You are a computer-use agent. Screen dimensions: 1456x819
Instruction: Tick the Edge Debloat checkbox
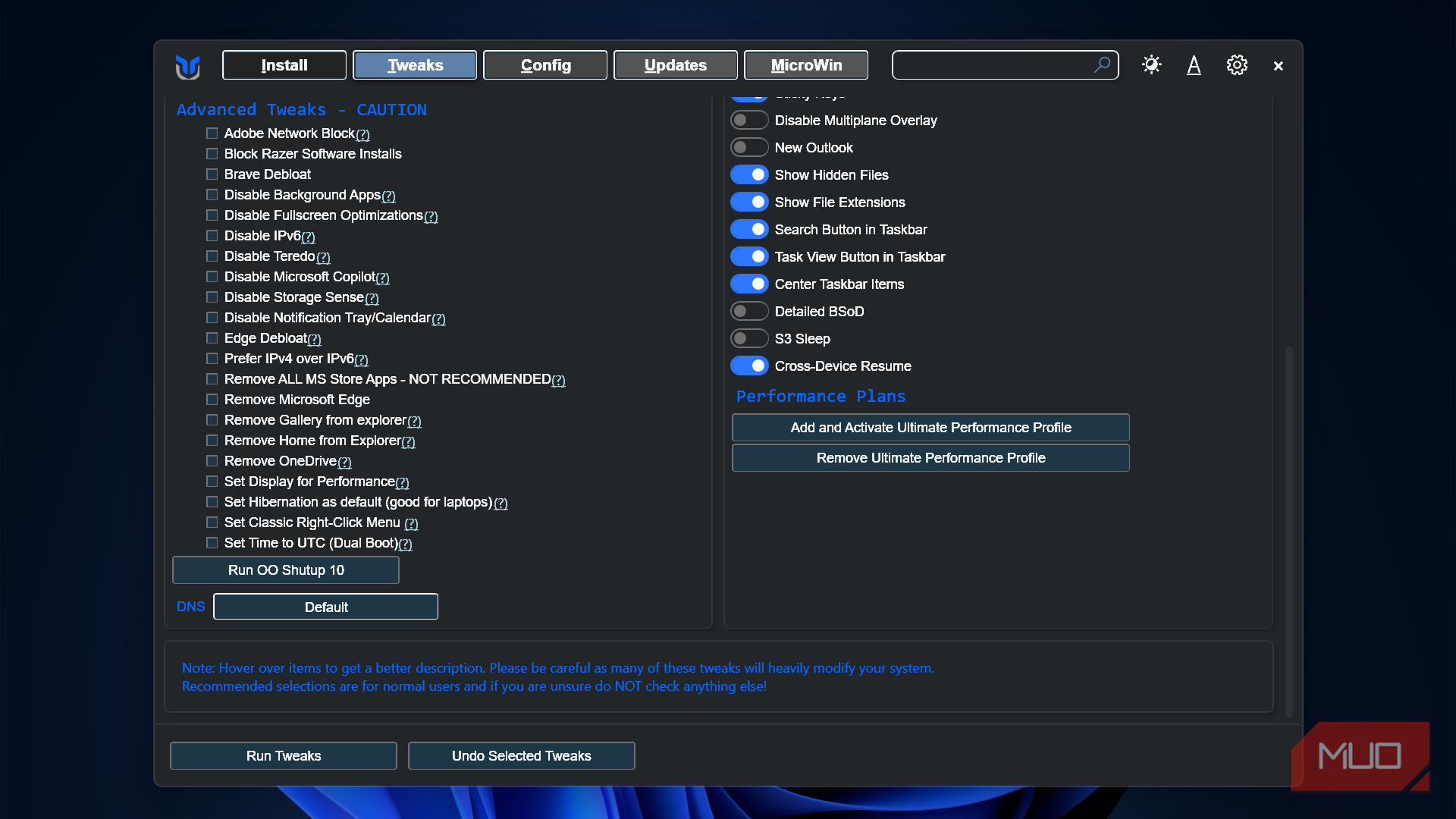pos(212,338)
